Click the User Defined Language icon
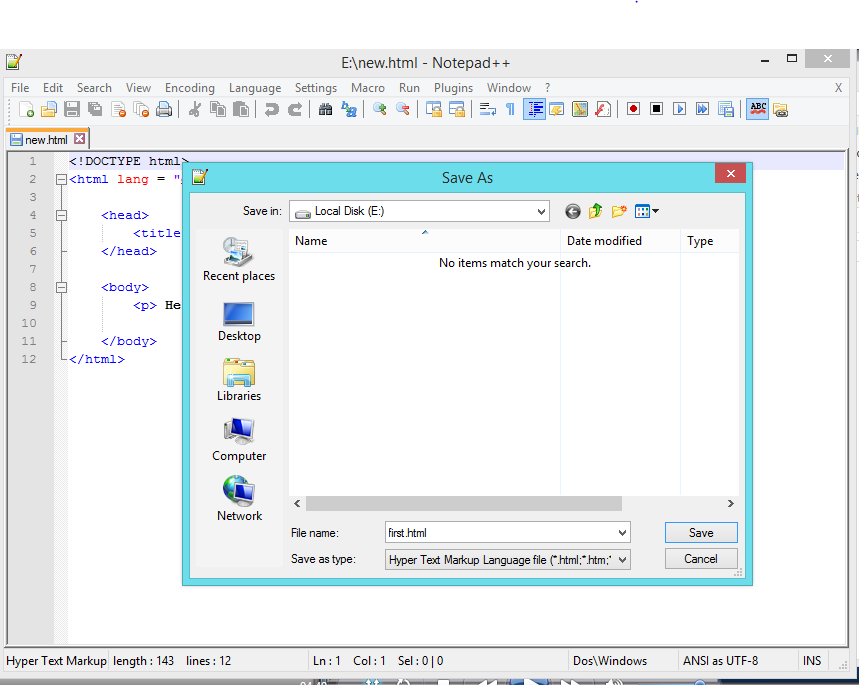 click(x=557, y=110)
